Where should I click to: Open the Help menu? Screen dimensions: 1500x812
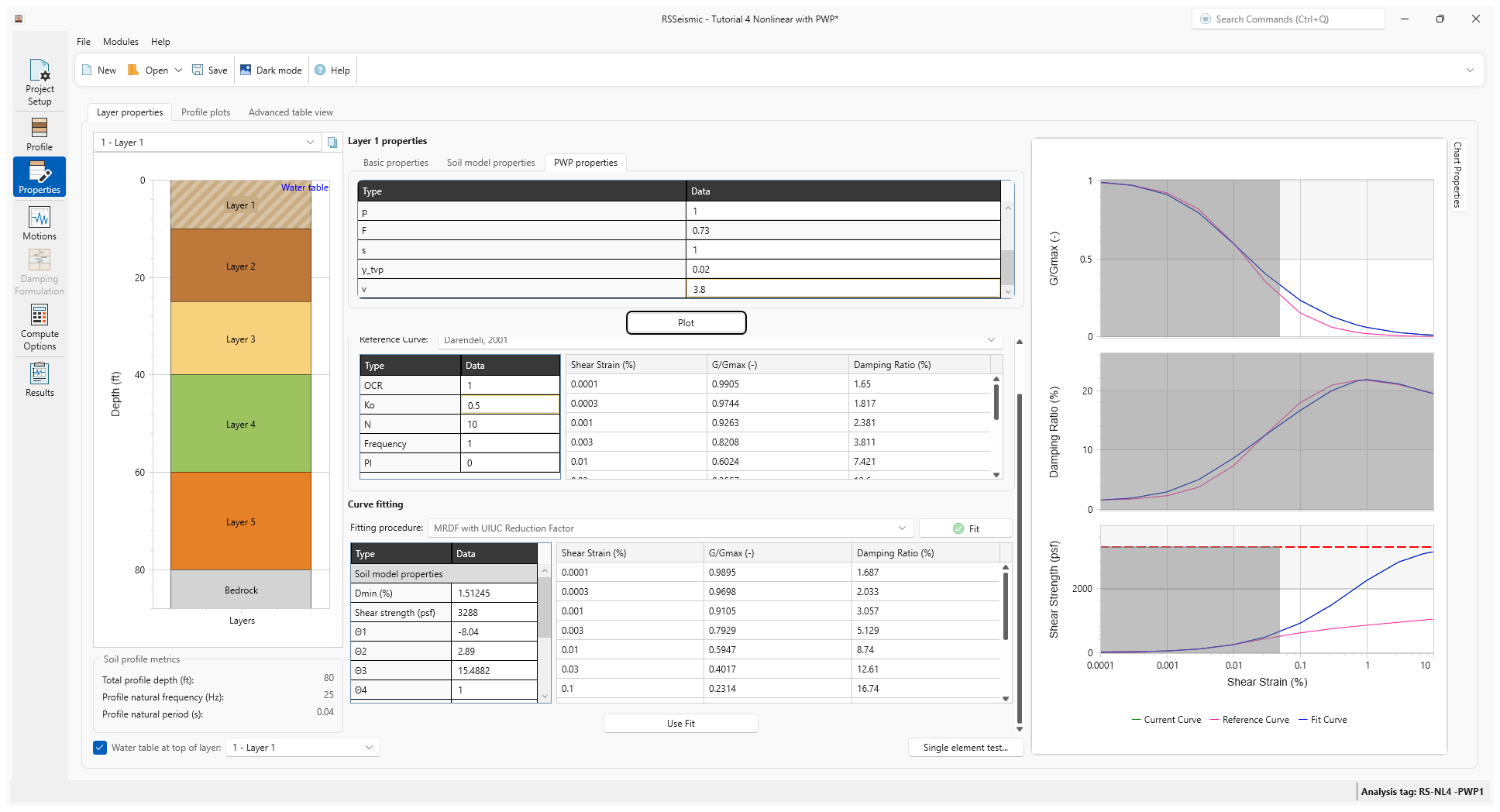(160, 42)
